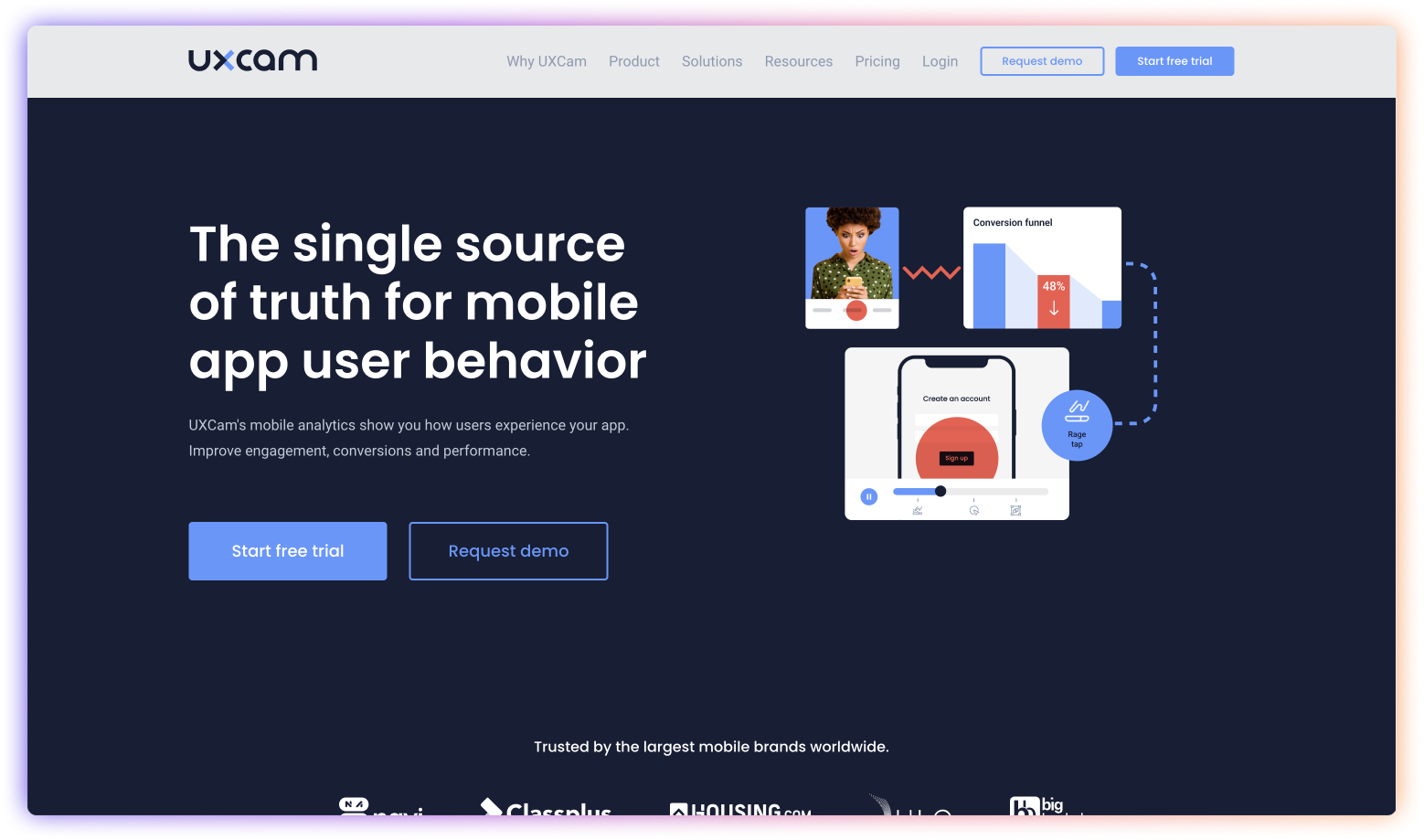Viewport: 1424px width, 840px height.
Task: Click the red record dot under the woman's photo
Action: pos(855,311)
